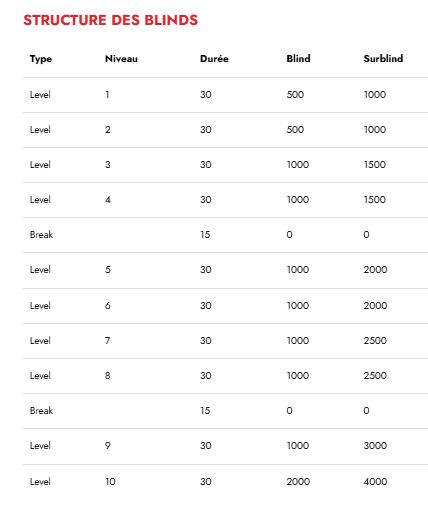Select surblind 4000 in Level 10 row
The width and height of the screenshot is (428, 514).
(x=375, y=482)
